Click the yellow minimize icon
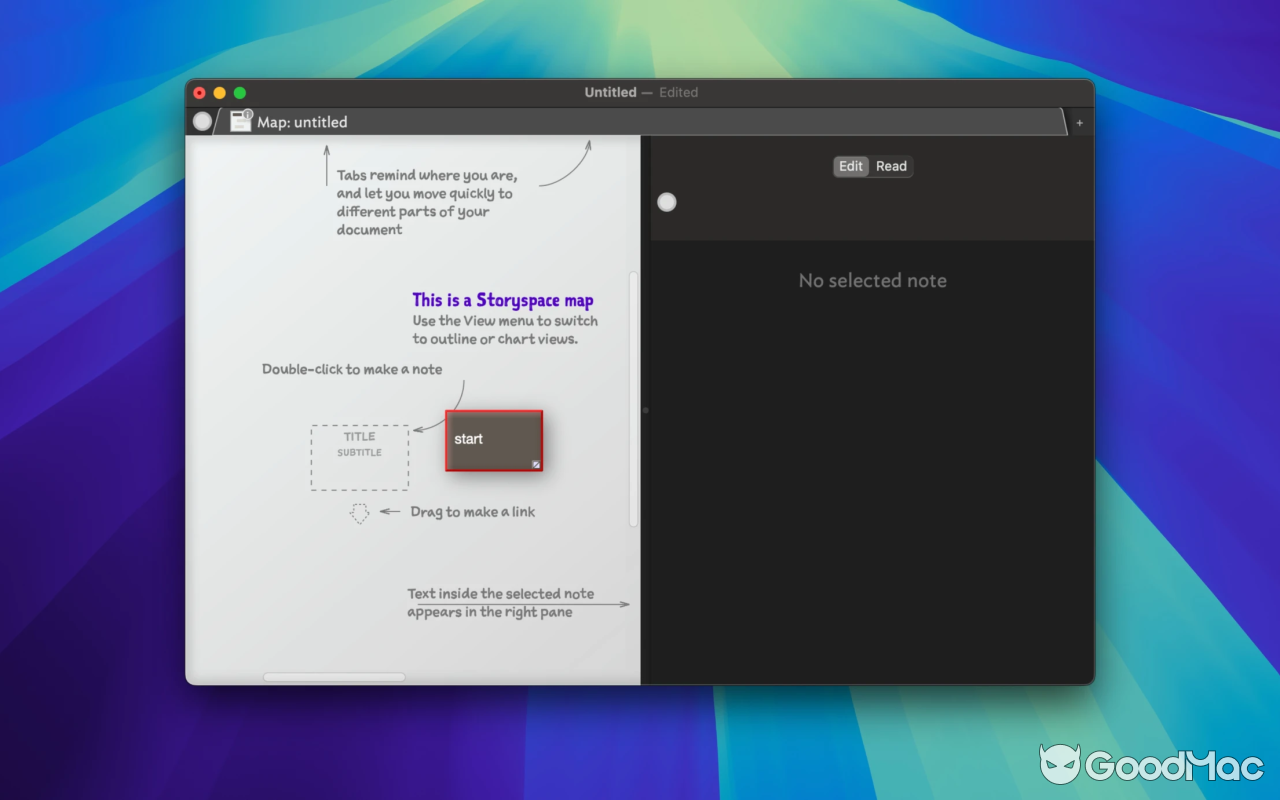Viewport: 1280px width, 800px height. pos(219,92)
